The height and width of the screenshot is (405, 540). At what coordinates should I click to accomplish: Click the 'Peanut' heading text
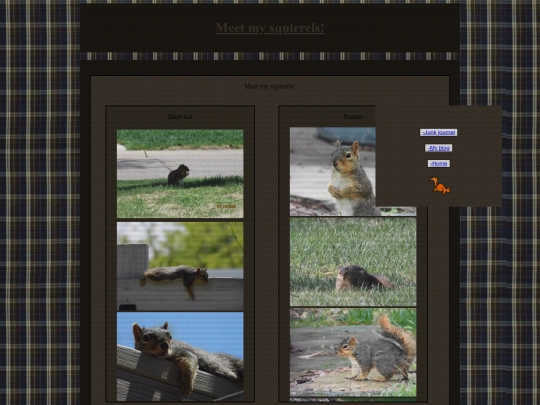(353, 117)
